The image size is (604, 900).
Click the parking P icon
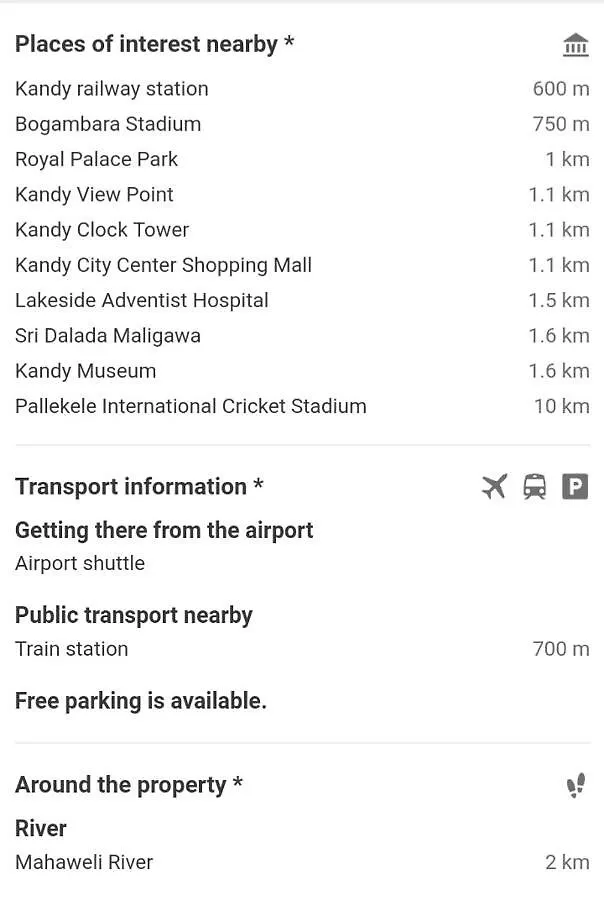tap(575, 487)
